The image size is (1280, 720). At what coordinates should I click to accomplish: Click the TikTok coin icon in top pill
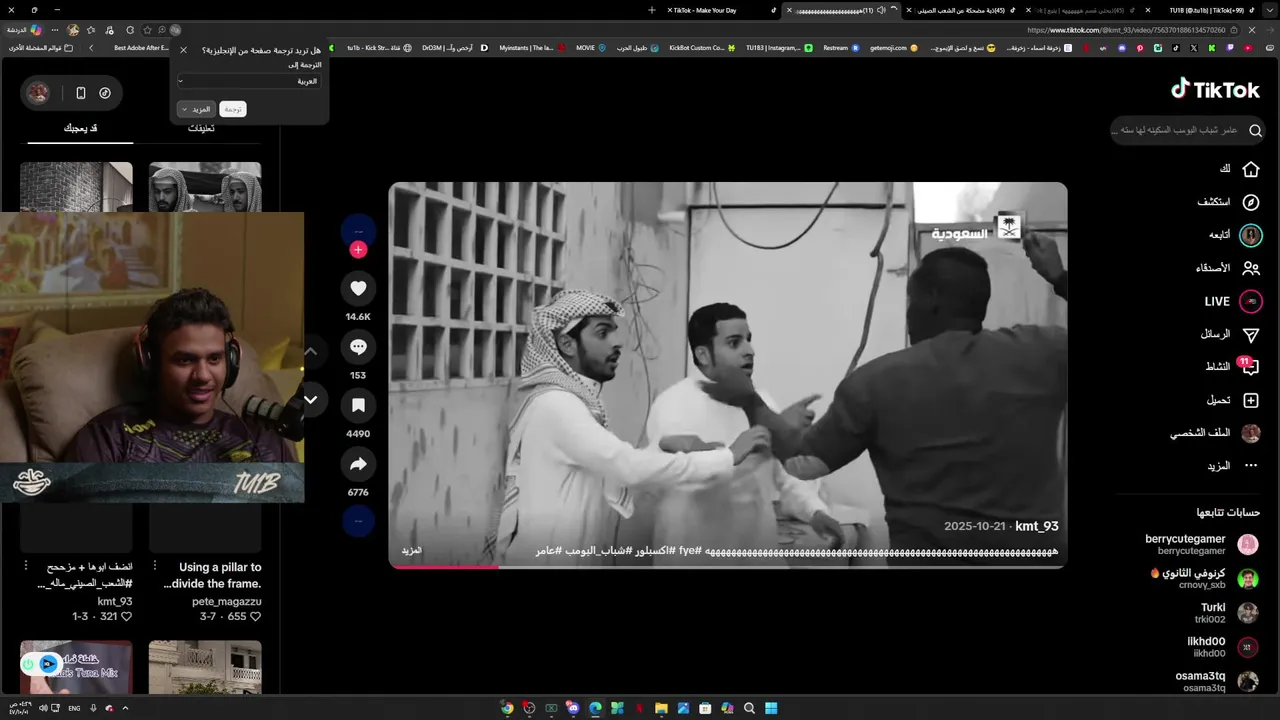[x=106, y=93]
